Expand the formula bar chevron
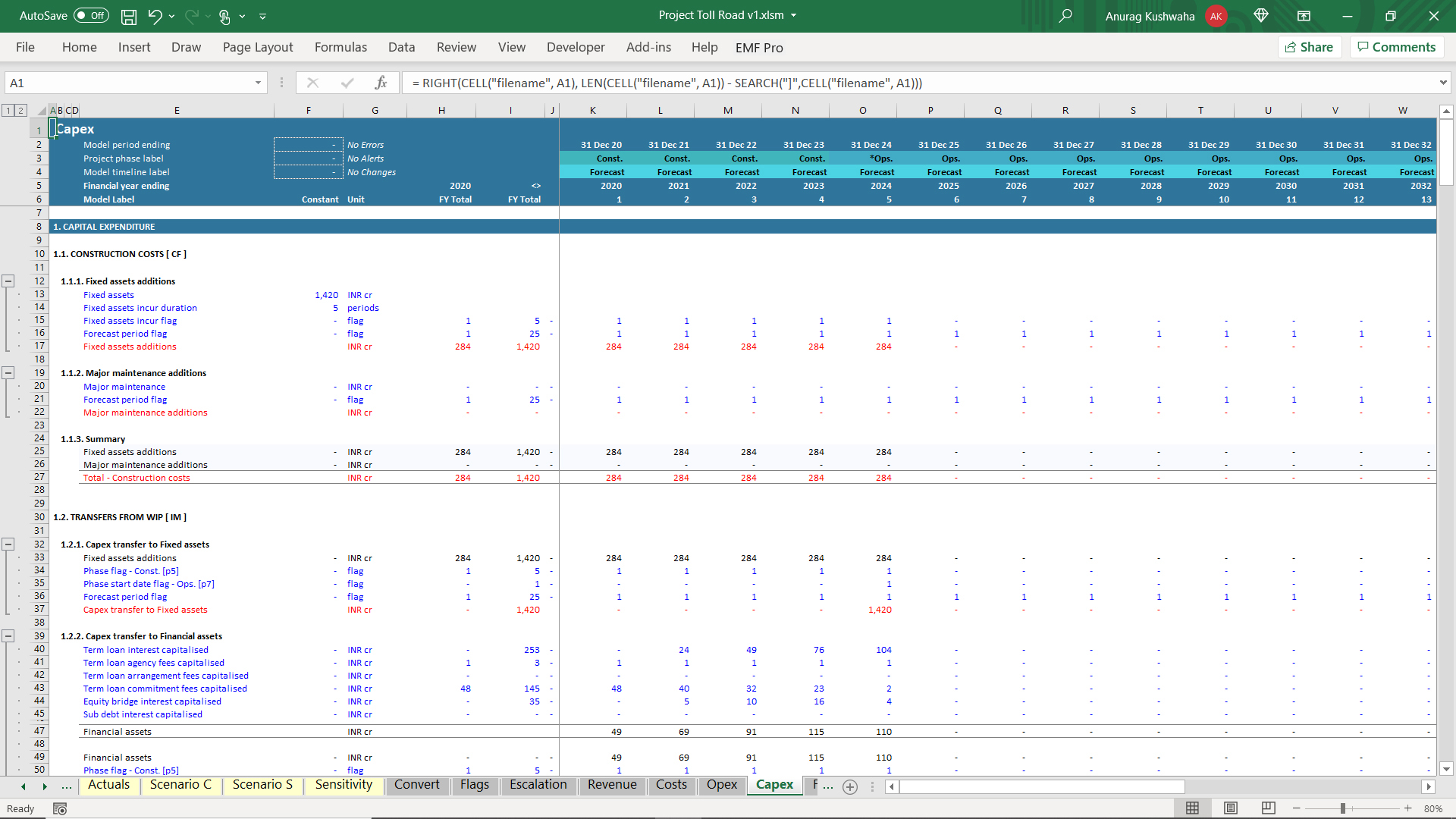Viewport: 1456px width, 819px height. [x=1442, y=83]
